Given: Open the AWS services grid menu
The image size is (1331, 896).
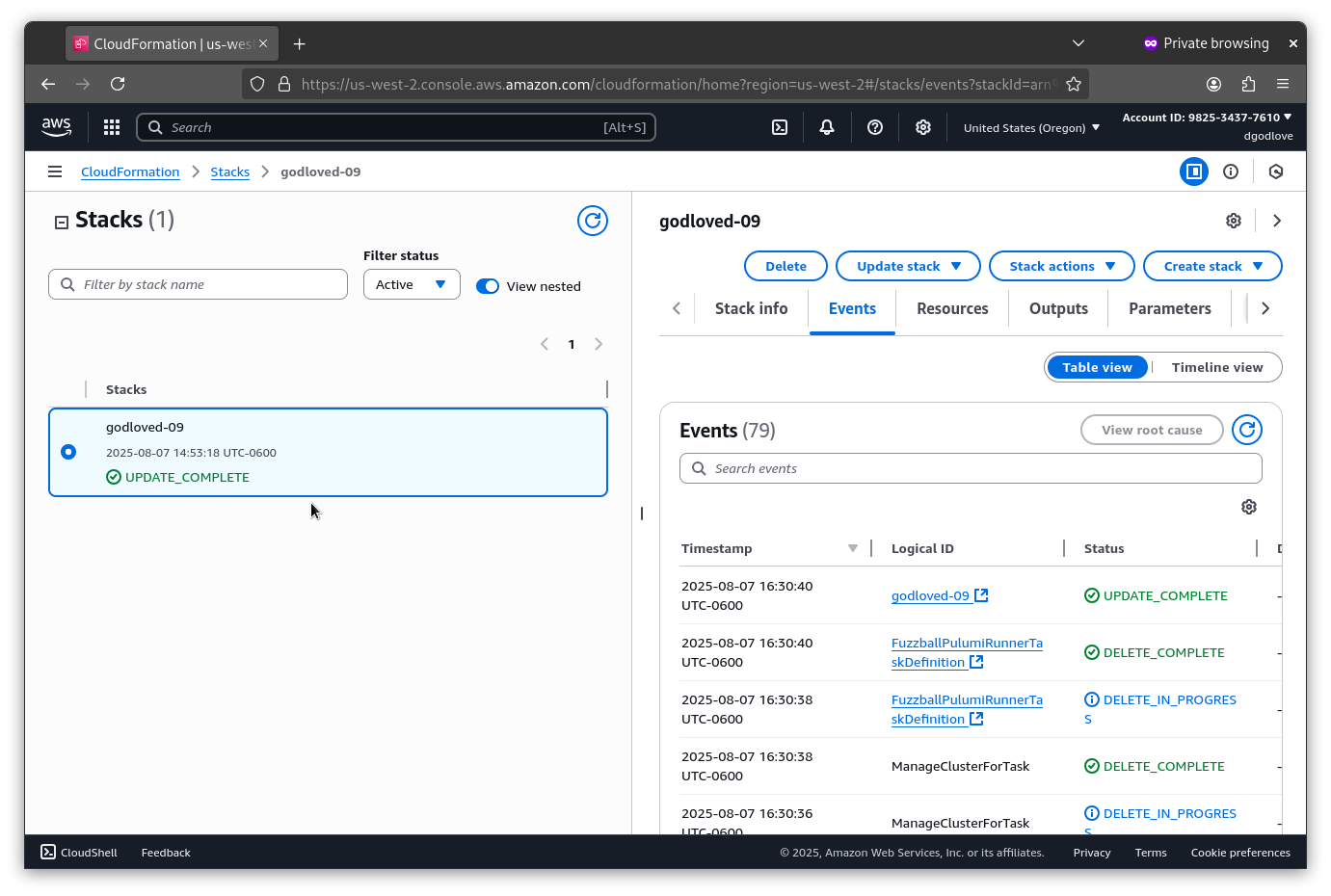Looking at the screenshot, I should tap(112, 127).
